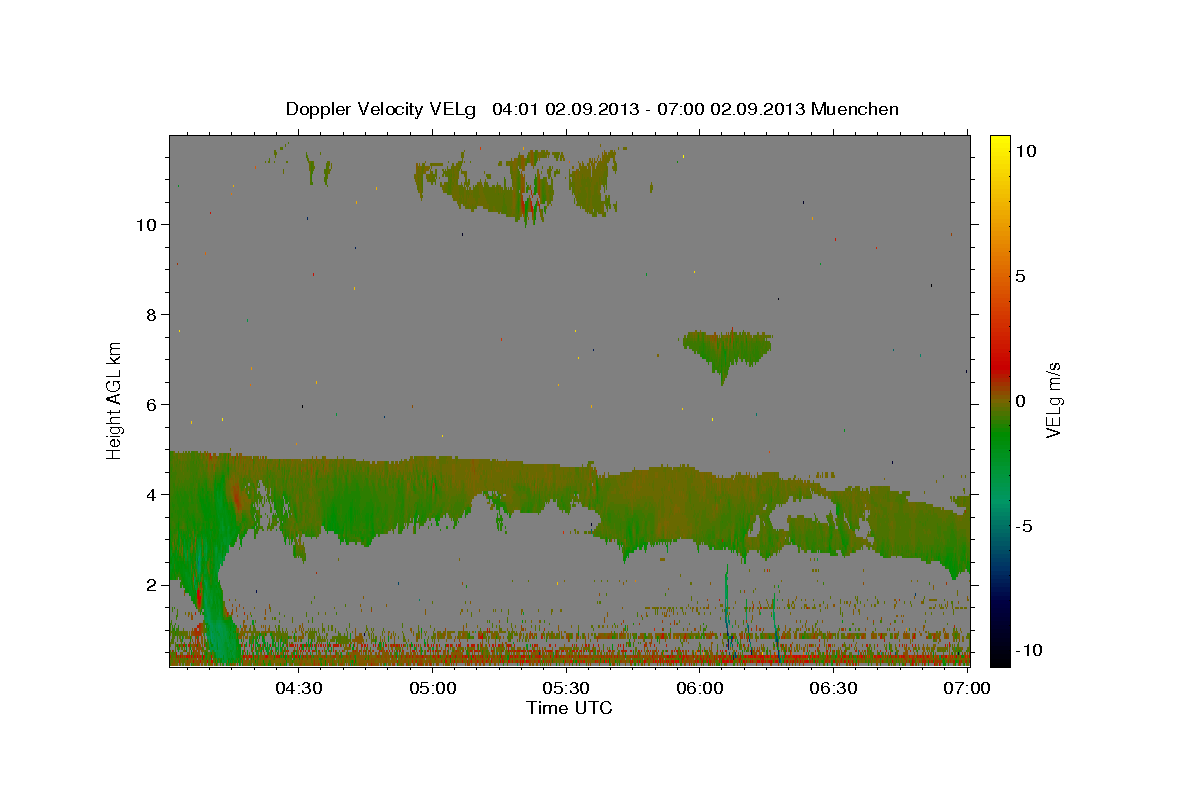Click the isolated cloud echo near 7 km
Viewport: 1200px width, 800px height.
point(727,352)
